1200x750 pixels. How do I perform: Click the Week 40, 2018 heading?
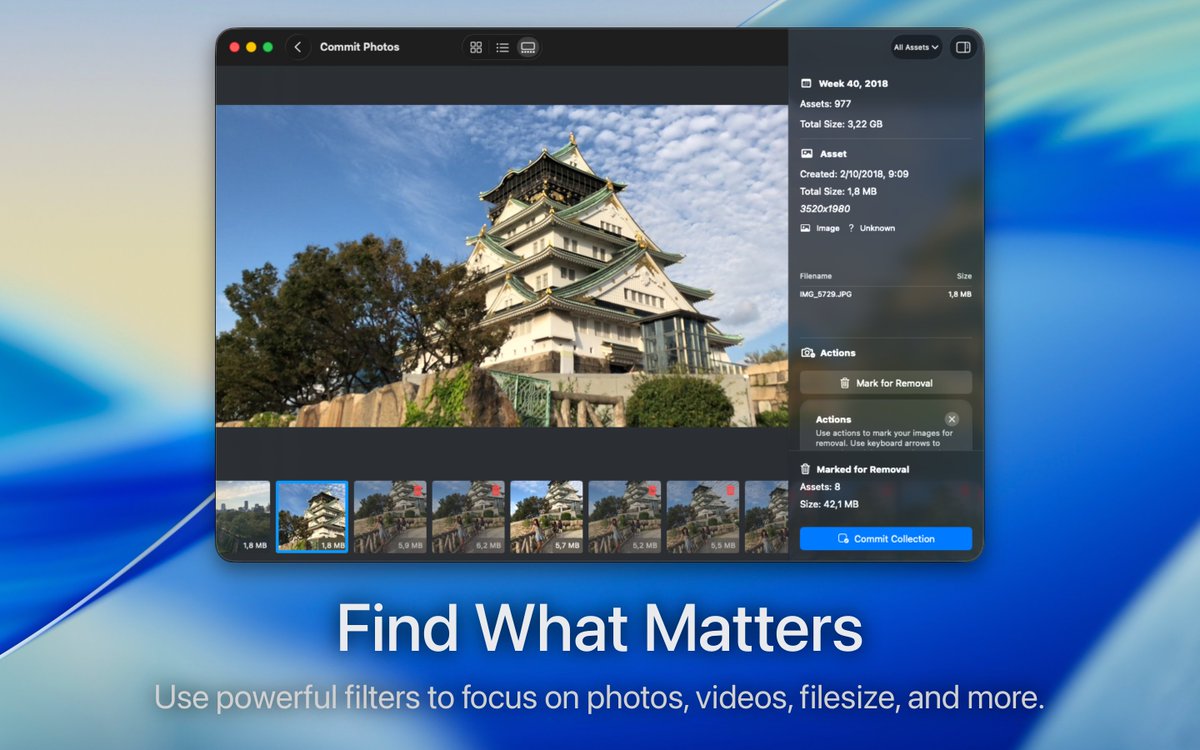(853, 84)
